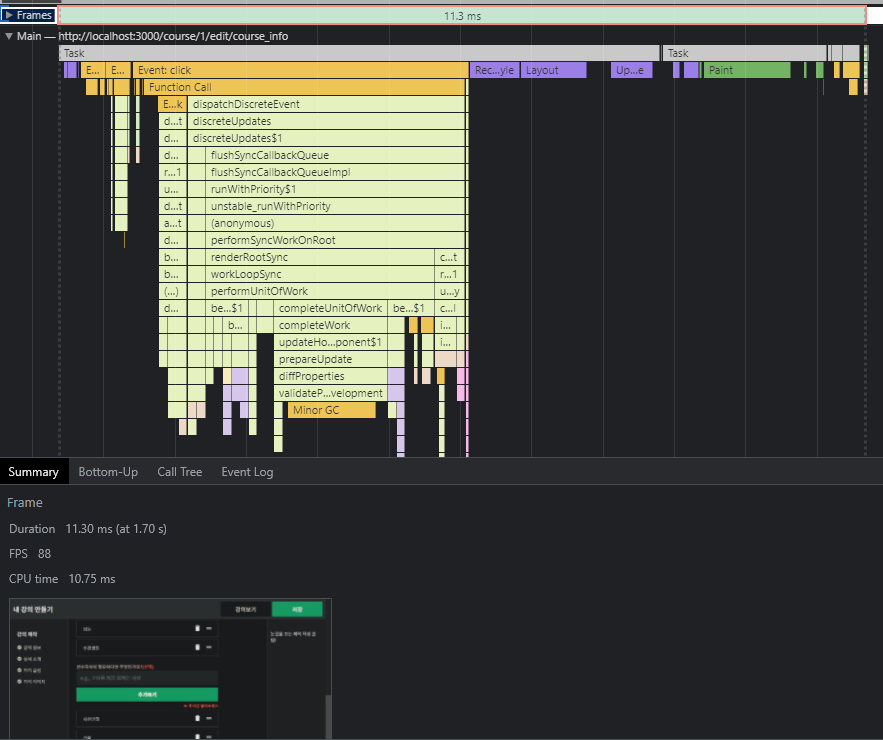883x740 pixels.
Task: Select the prepareUpdate block
Action: tap(331, 359)
